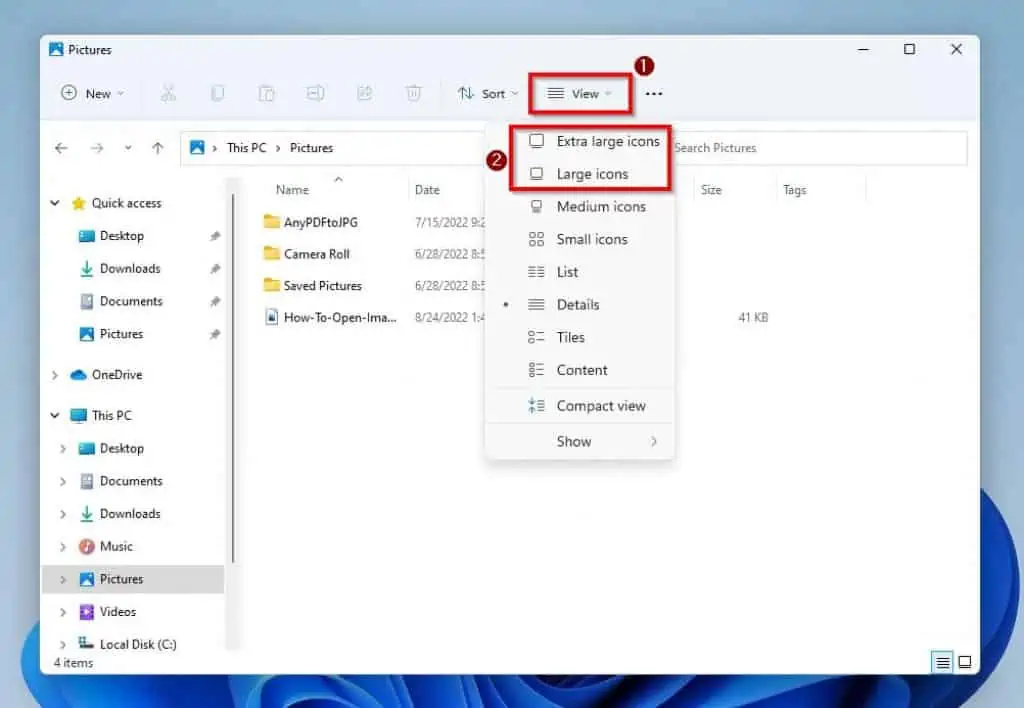Viewport: 1024px width, 708px height.
Task: Click the Delete trash can icon
Action: pyautogui.click(x=413, y=93)
